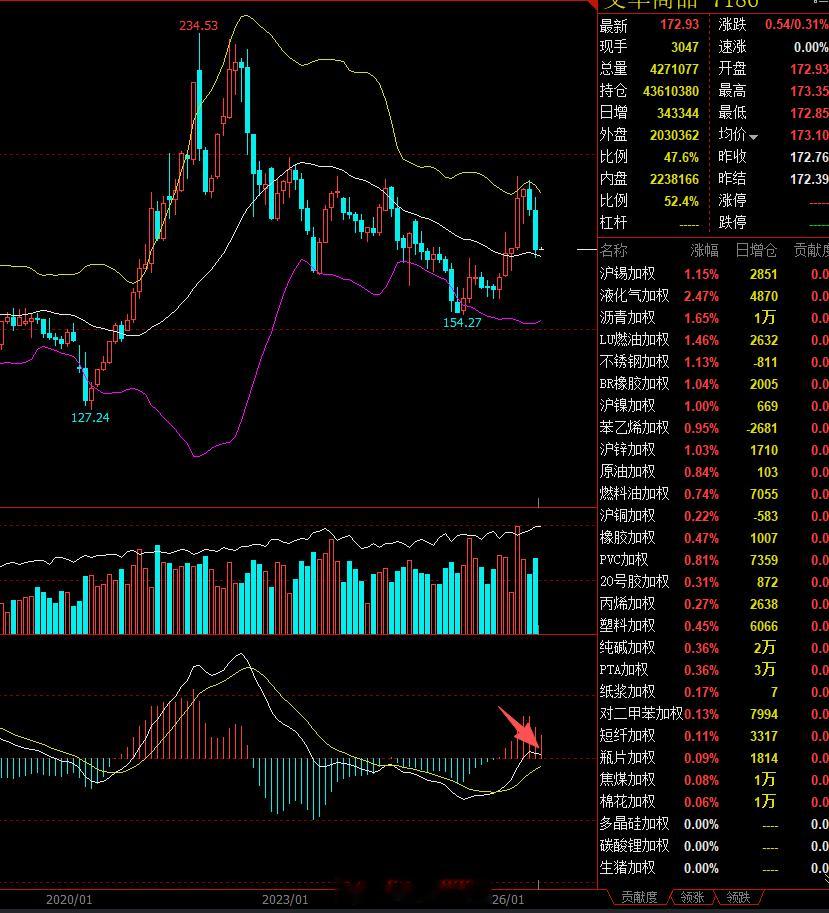Click the 2023/01 date axis label
Image resolution: width=829 pixels, height=913 pixels.
[x=285, y=900]
